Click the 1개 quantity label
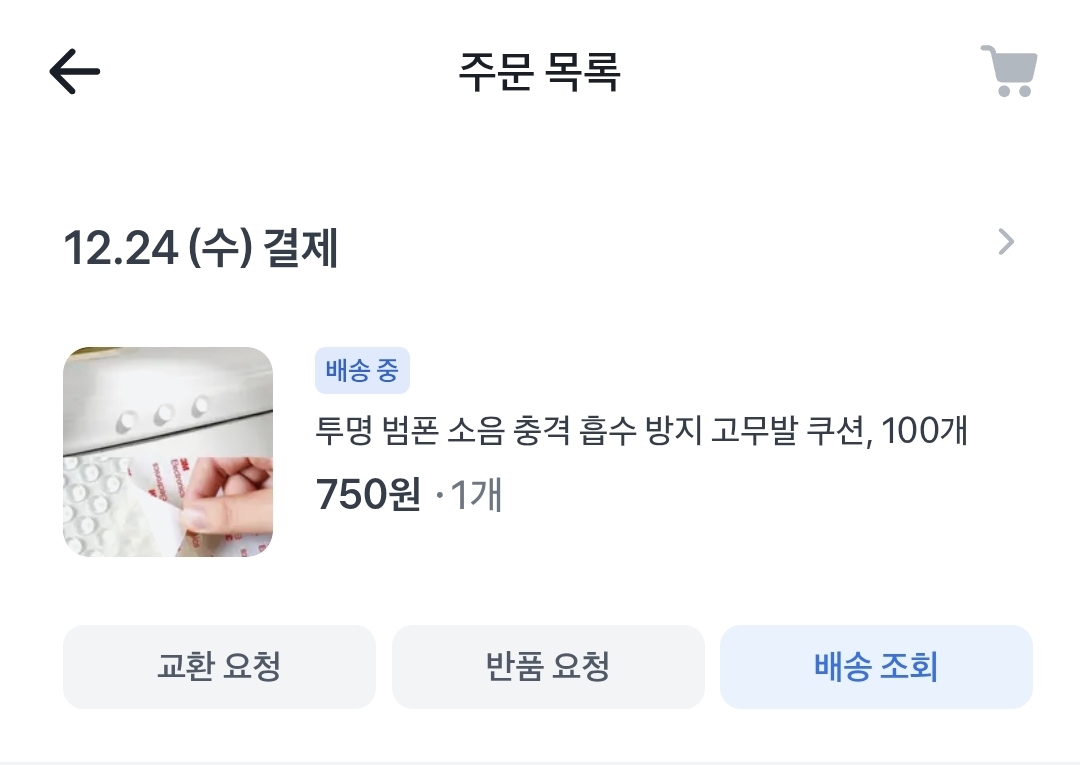1080x765 pixels. point(476,494)
